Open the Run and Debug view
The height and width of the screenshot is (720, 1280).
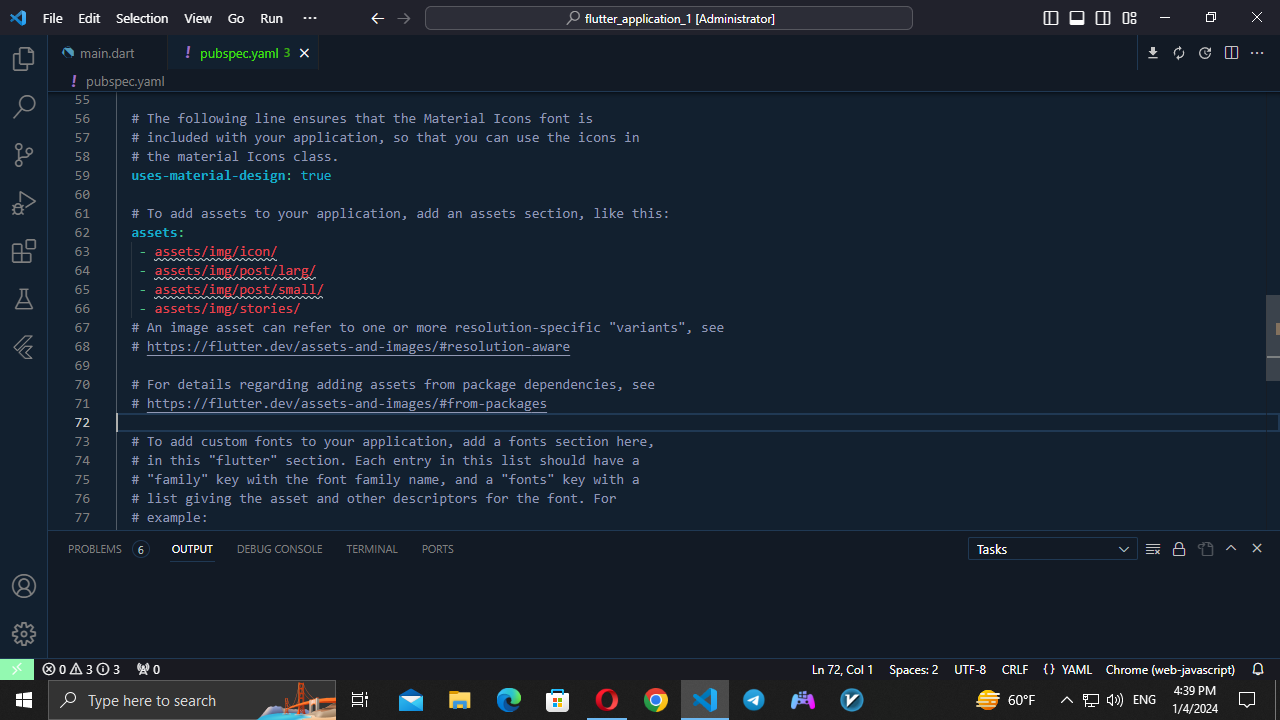[24, 203]
